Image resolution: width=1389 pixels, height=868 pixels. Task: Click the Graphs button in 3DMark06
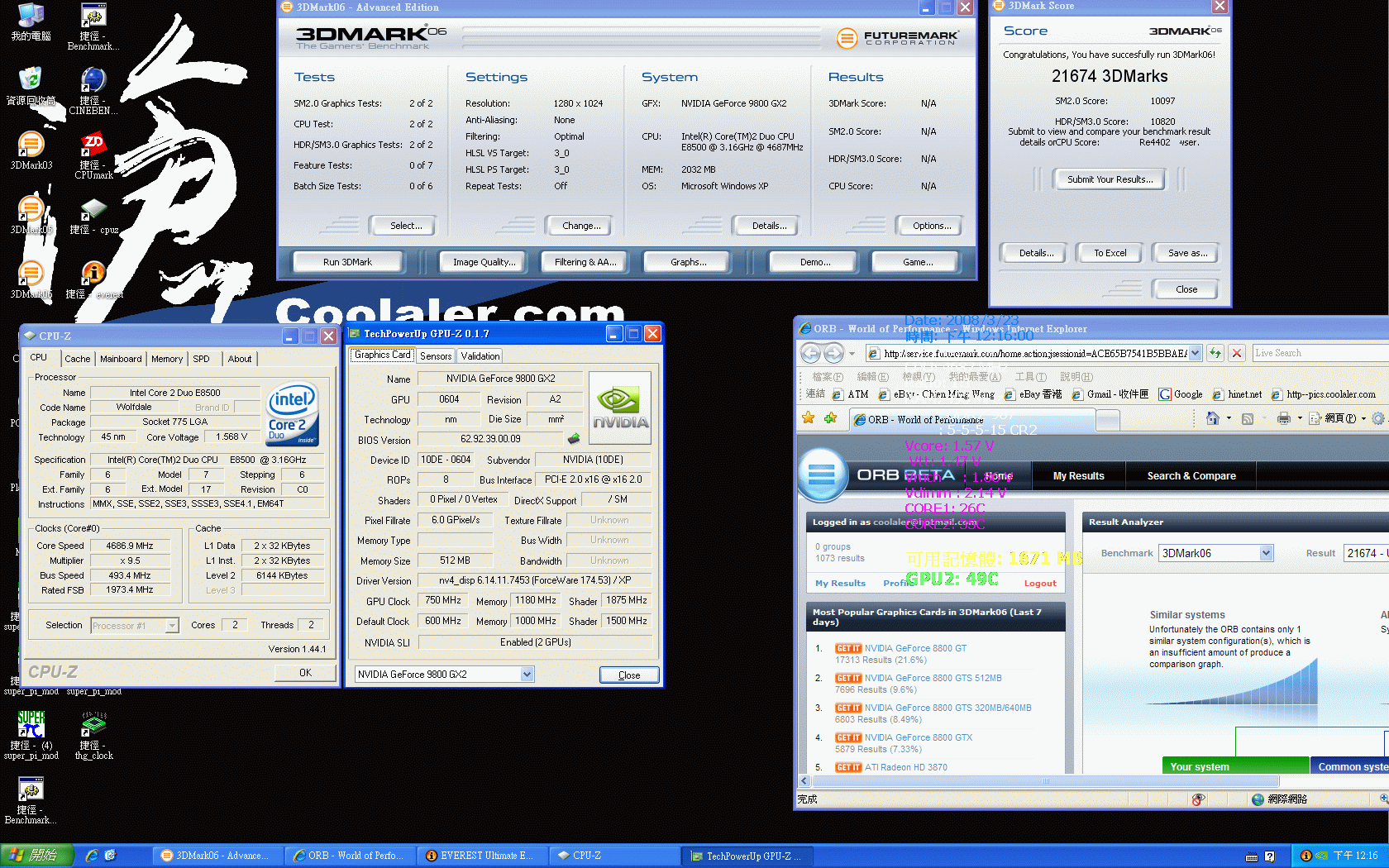coord(688,262)
